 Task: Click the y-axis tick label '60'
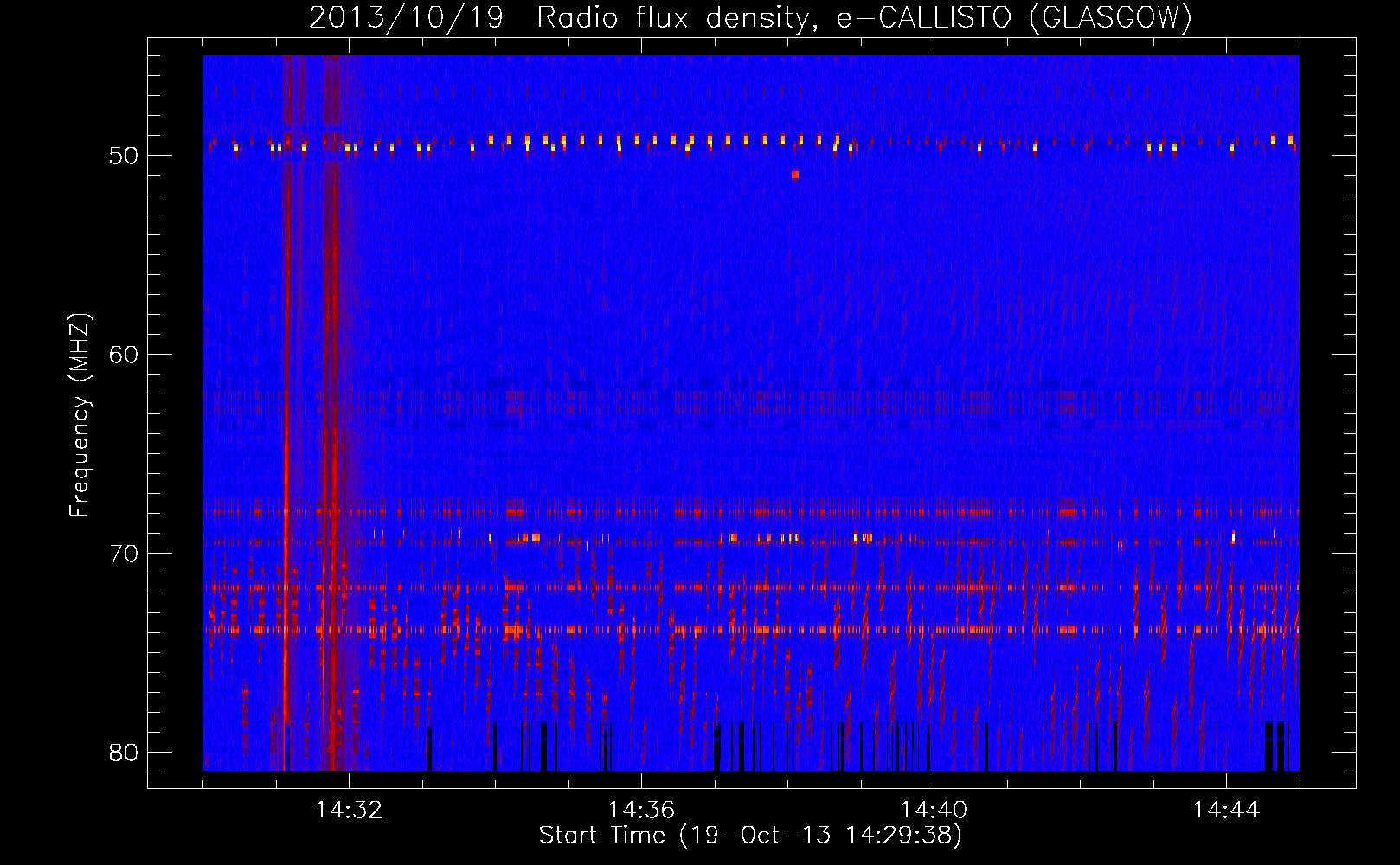pos(124,355)
